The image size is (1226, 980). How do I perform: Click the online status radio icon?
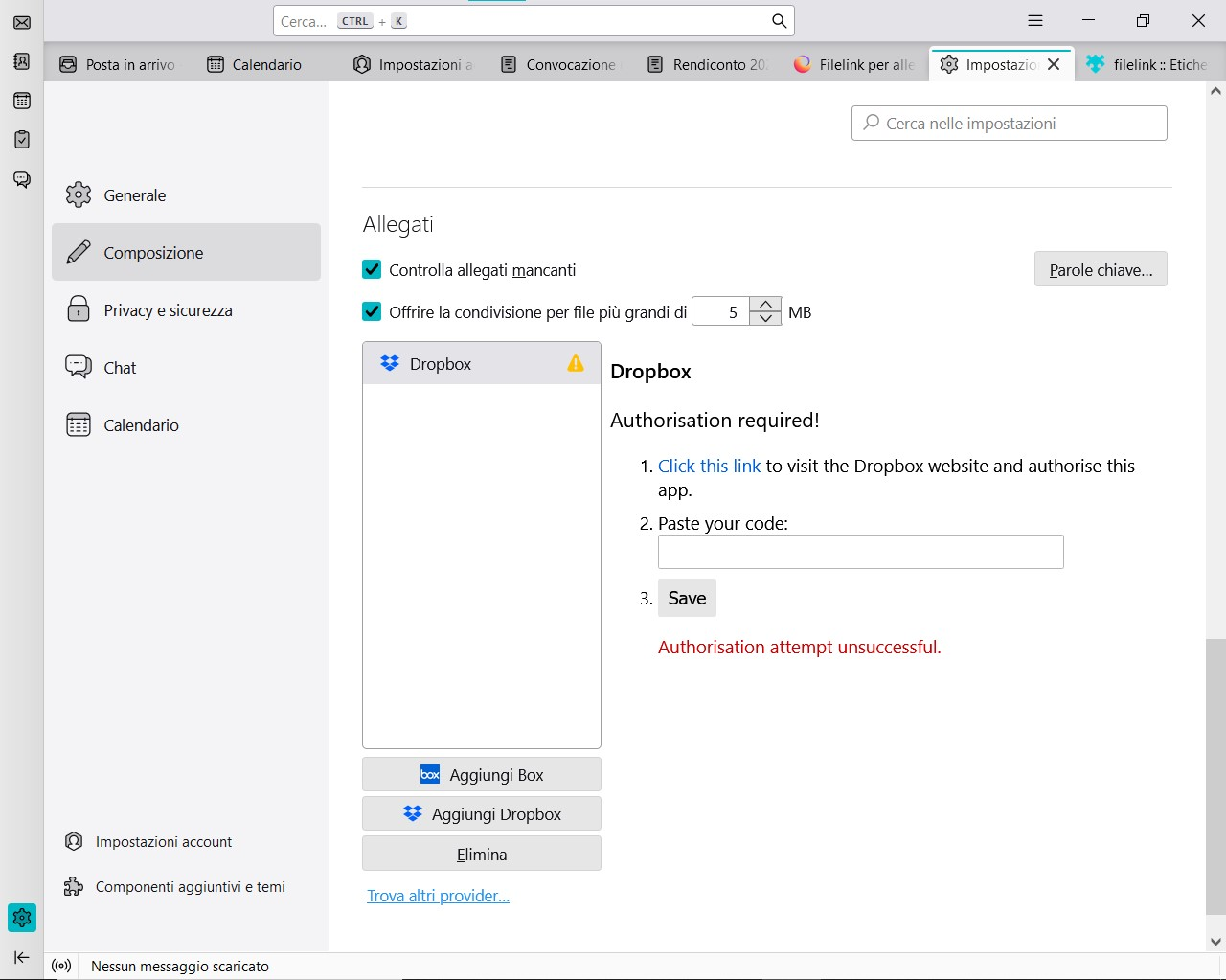pos(61,966)
